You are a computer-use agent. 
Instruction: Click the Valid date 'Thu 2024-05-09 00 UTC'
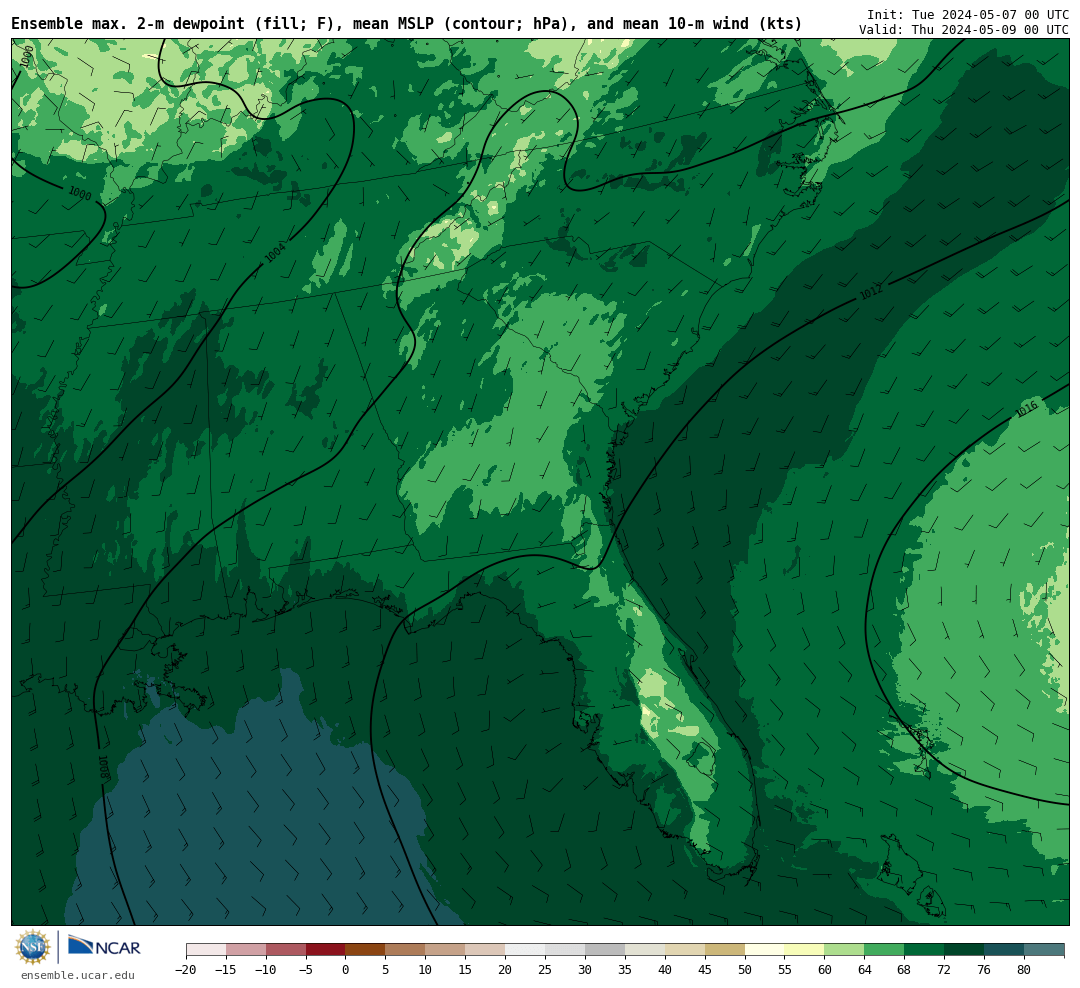(990, 30)
